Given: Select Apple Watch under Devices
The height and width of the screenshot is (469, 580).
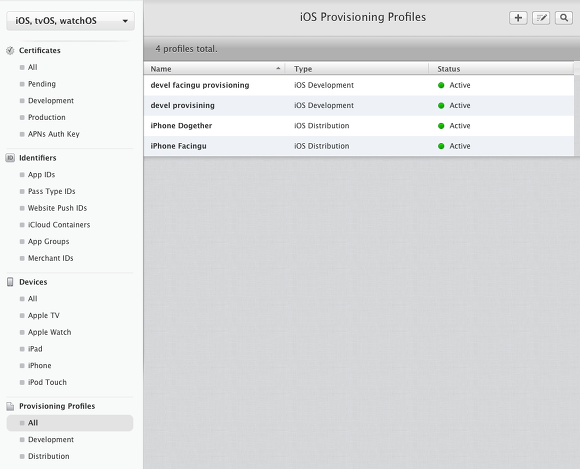Looking at the screenshot, I should [50, 332].
